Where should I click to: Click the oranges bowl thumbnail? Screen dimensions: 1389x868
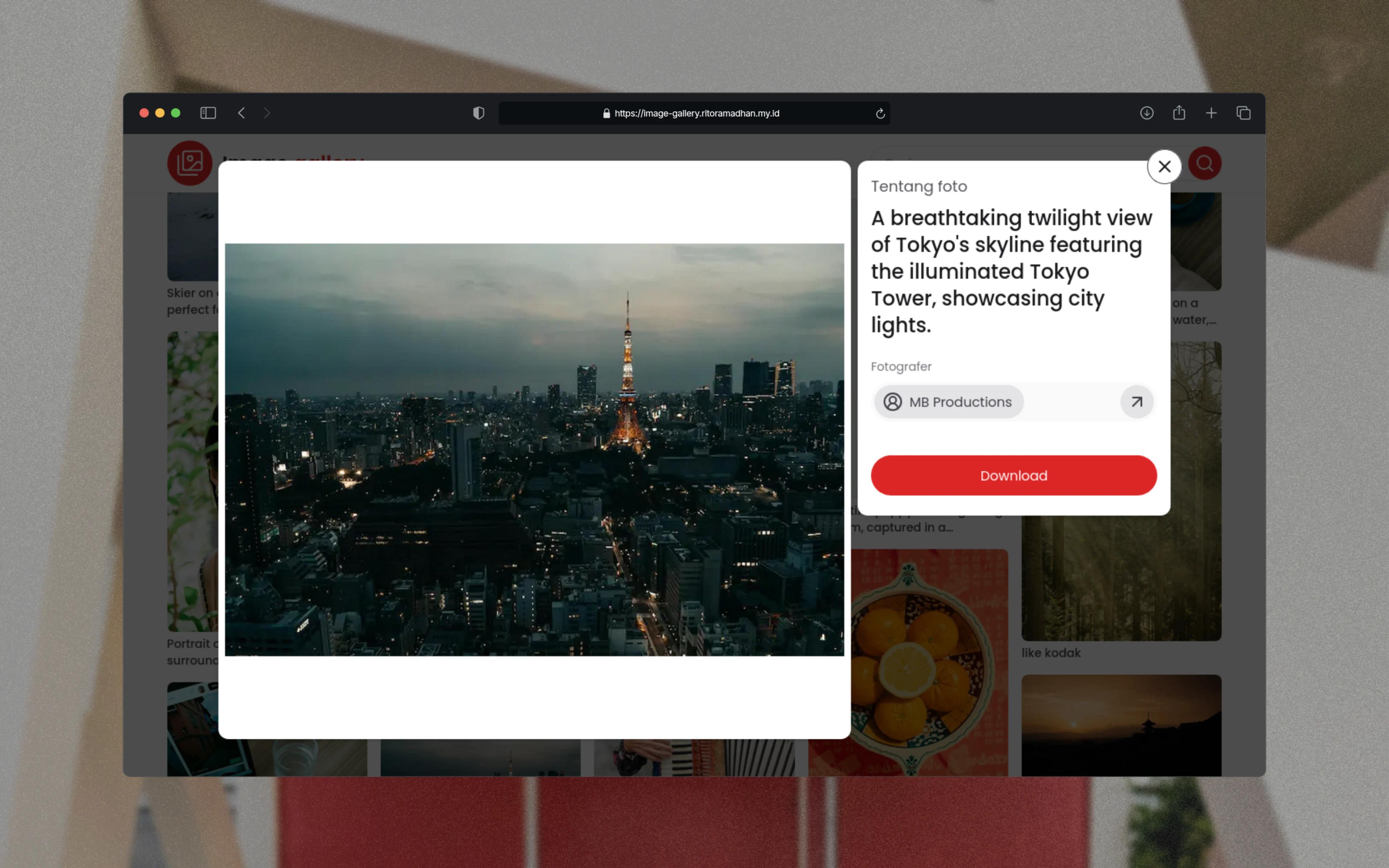pos(929,663)
